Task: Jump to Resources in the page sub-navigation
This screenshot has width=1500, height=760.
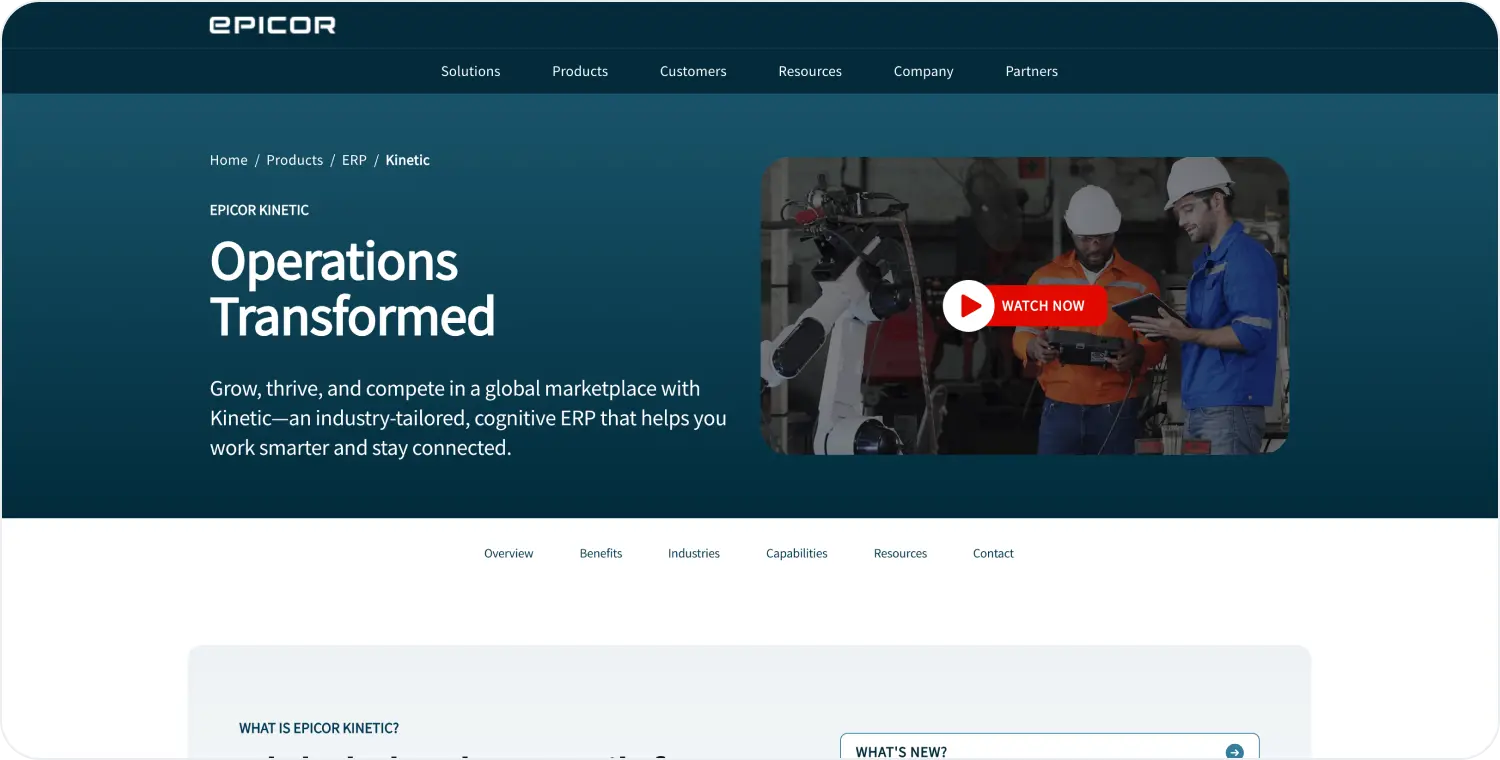Action: coord(900,553)
